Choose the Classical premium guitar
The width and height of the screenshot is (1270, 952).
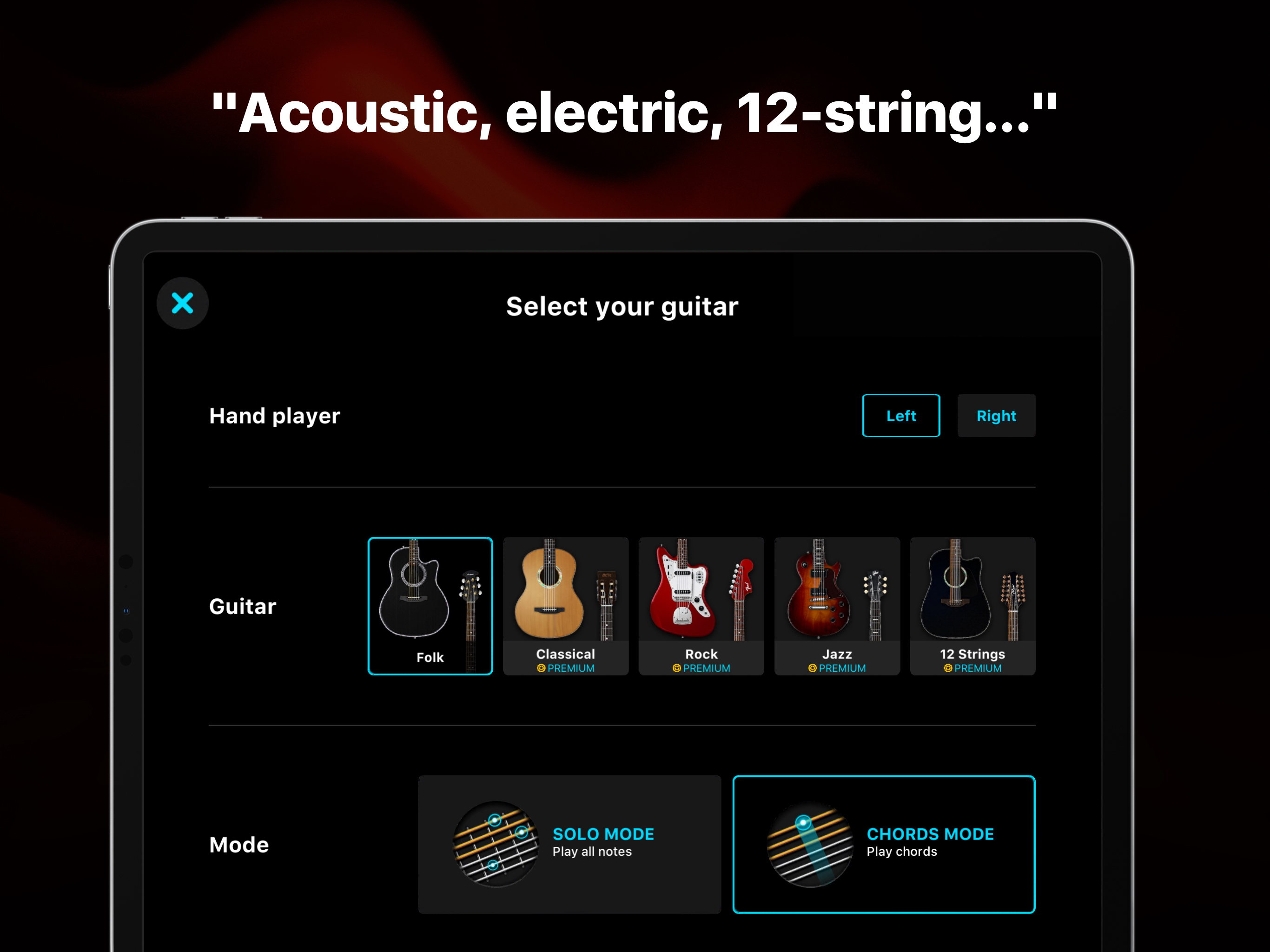[566, 606]
